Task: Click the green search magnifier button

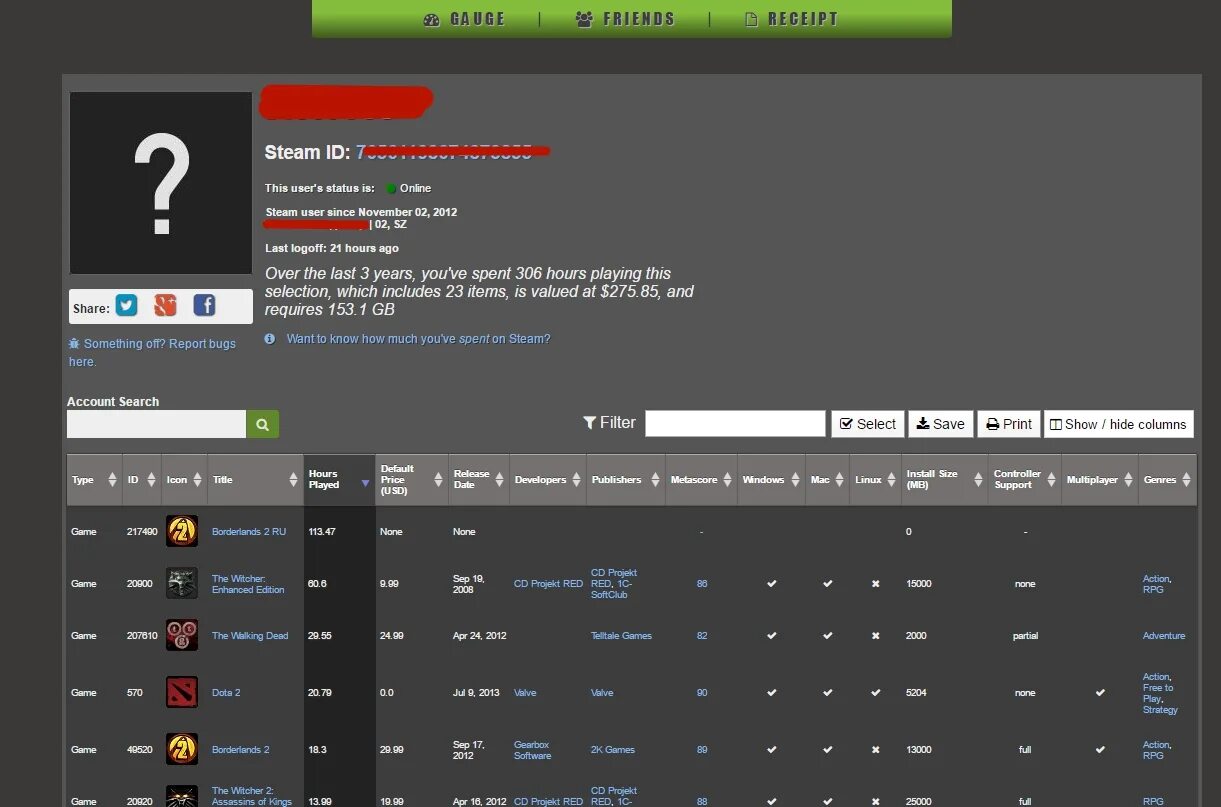Action: pos(262,424)
